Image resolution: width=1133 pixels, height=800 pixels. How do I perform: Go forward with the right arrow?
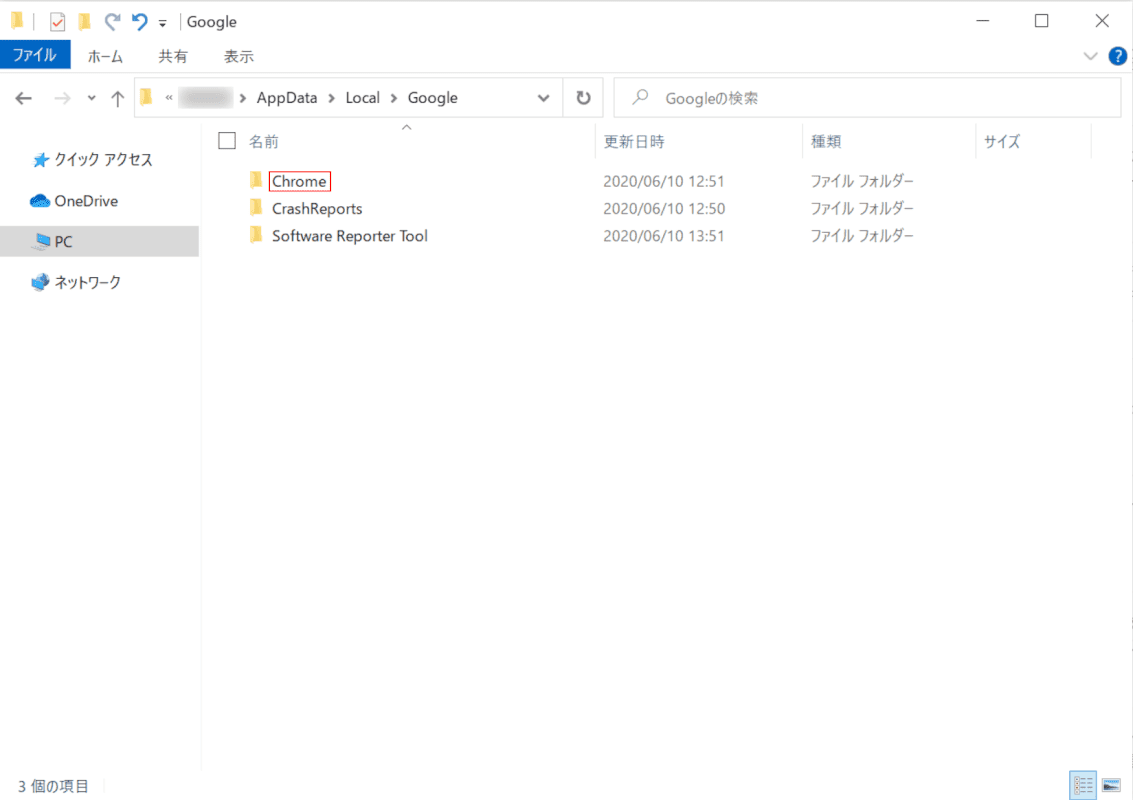(63, 98)
